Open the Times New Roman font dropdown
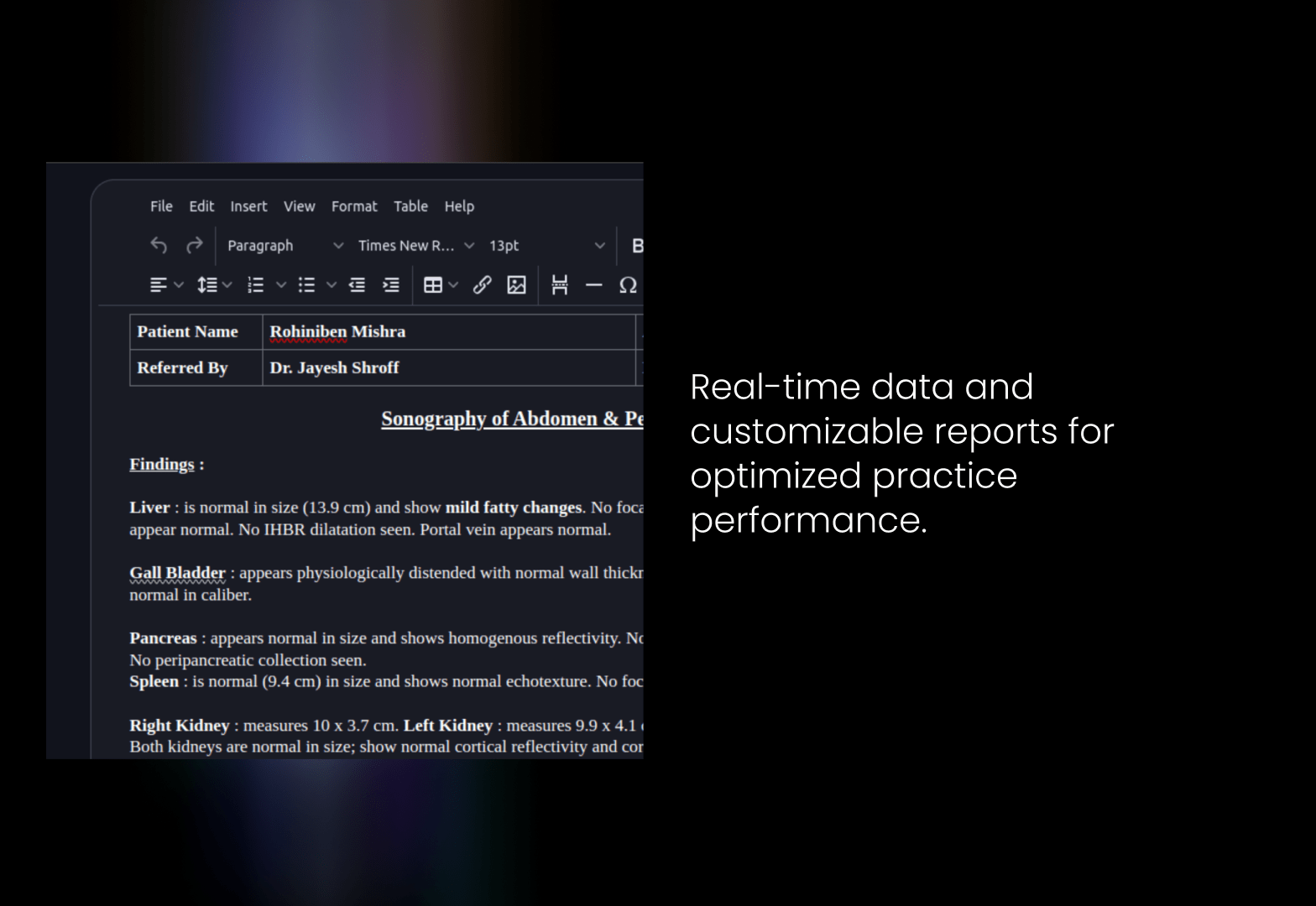Image resolution: width=1316 pixels, height=906 pixels. [x=416, y=246]
